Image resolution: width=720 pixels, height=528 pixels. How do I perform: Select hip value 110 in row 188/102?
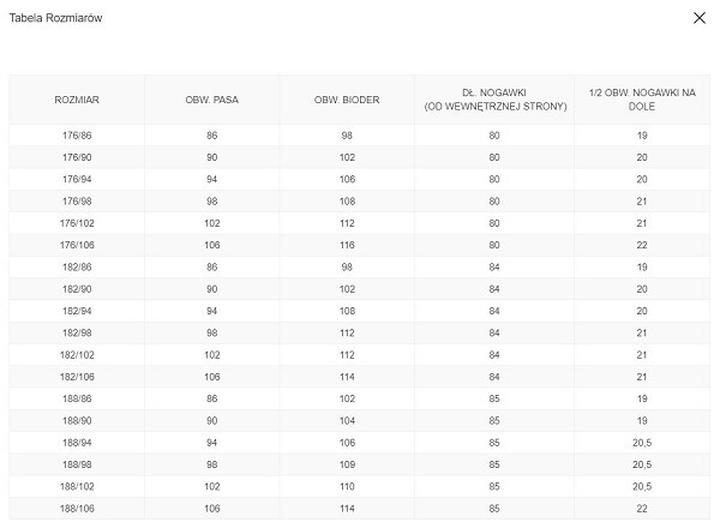[347, 486]
